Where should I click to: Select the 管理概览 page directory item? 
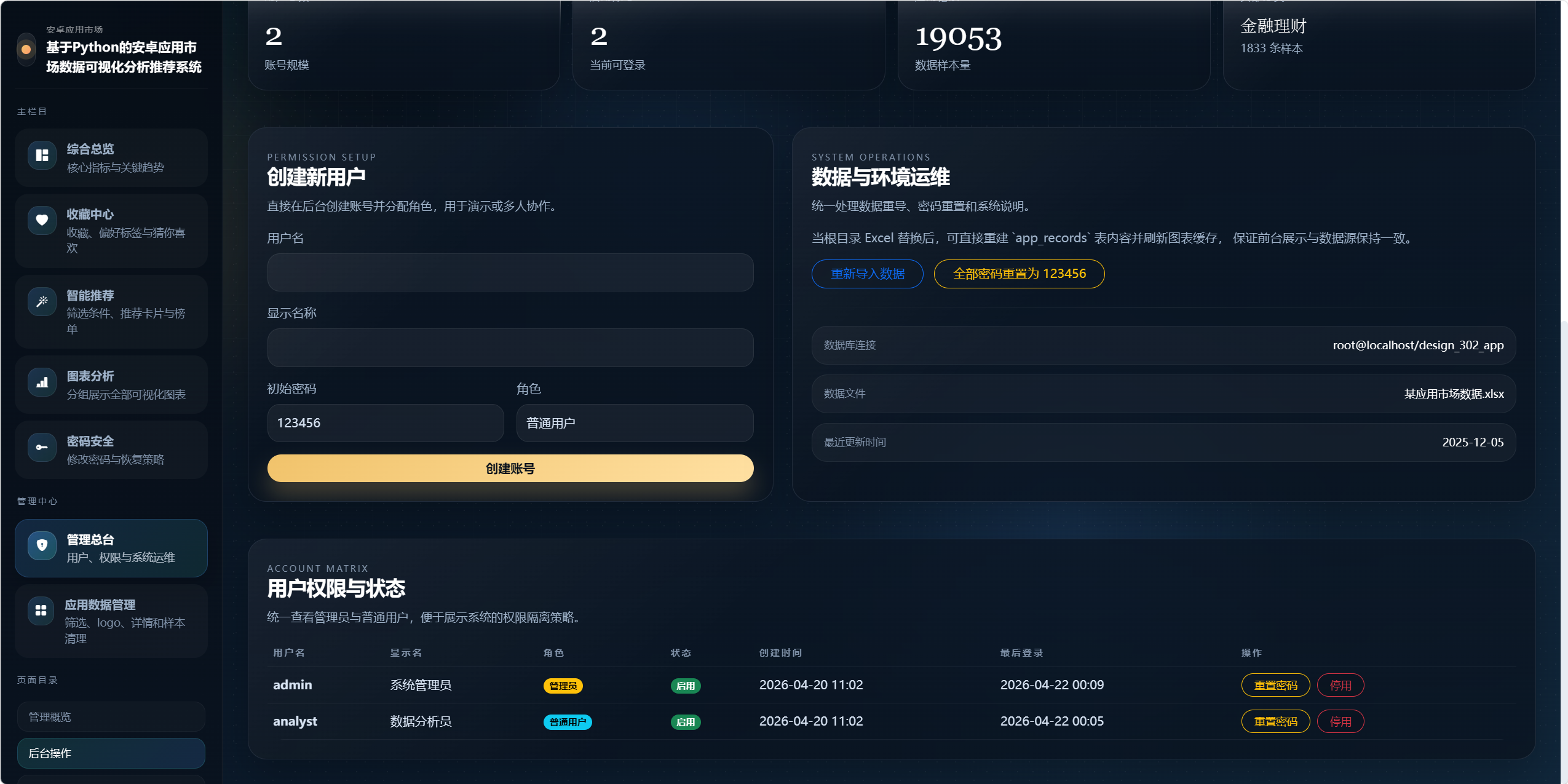click(111, 717)
